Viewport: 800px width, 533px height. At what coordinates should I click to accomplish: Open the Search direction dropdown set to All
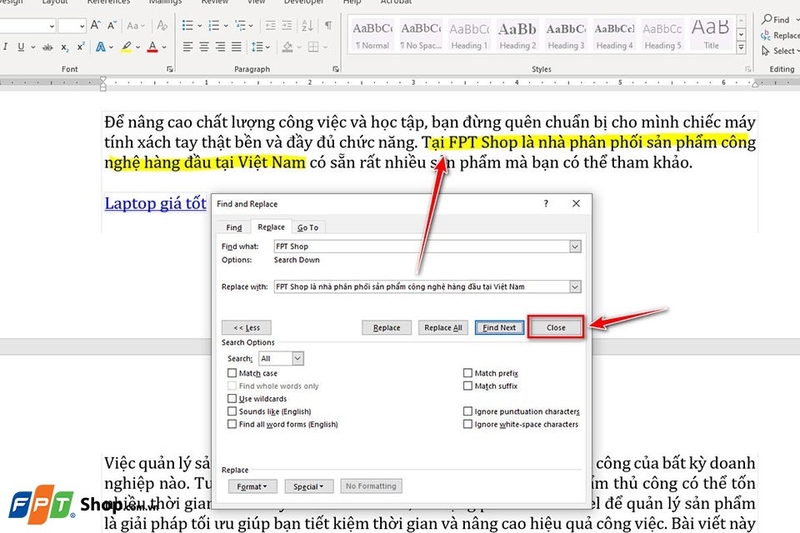[x=298, y=359]
